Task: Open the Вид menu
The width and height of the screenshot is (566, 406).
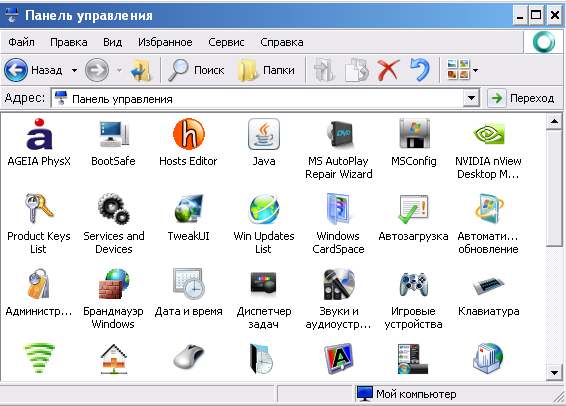Action: 113,42
